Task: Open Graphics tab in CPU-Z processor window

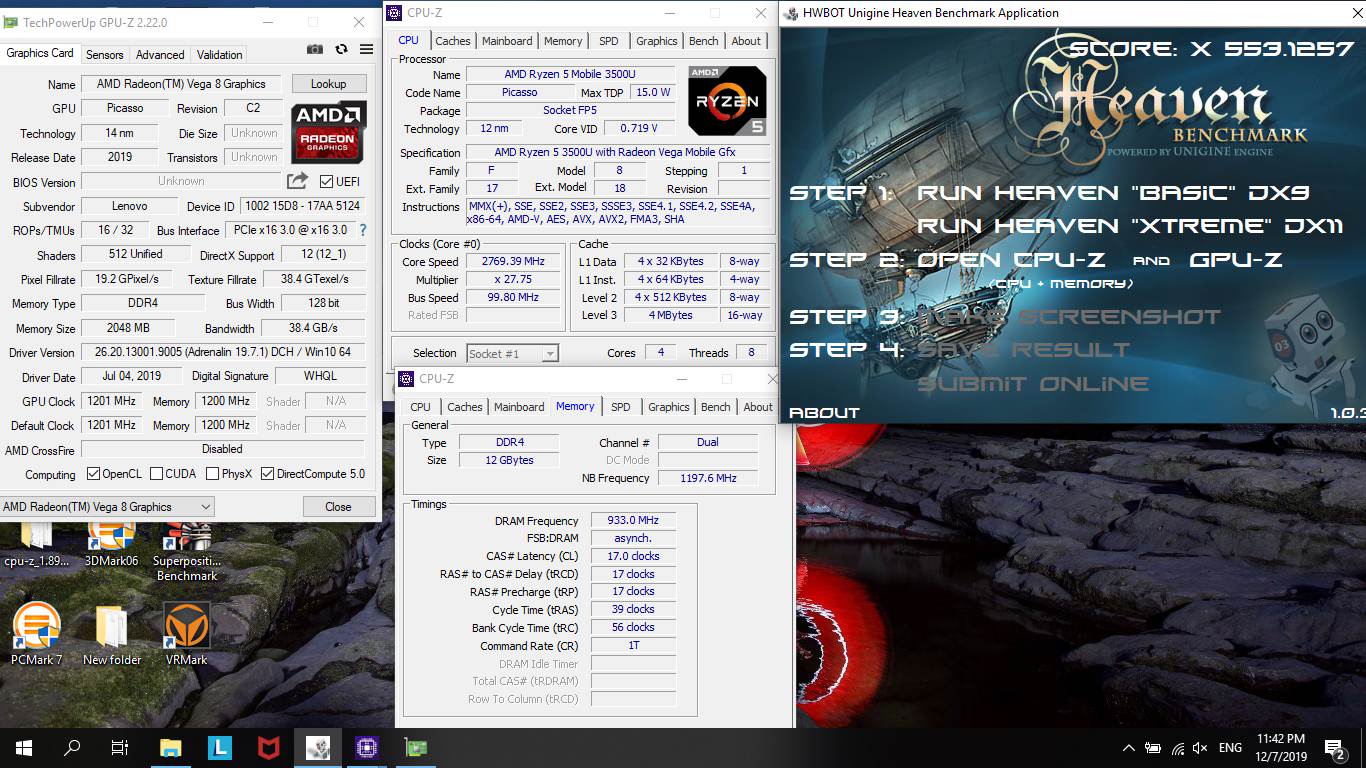Action: tap(657, 41)
